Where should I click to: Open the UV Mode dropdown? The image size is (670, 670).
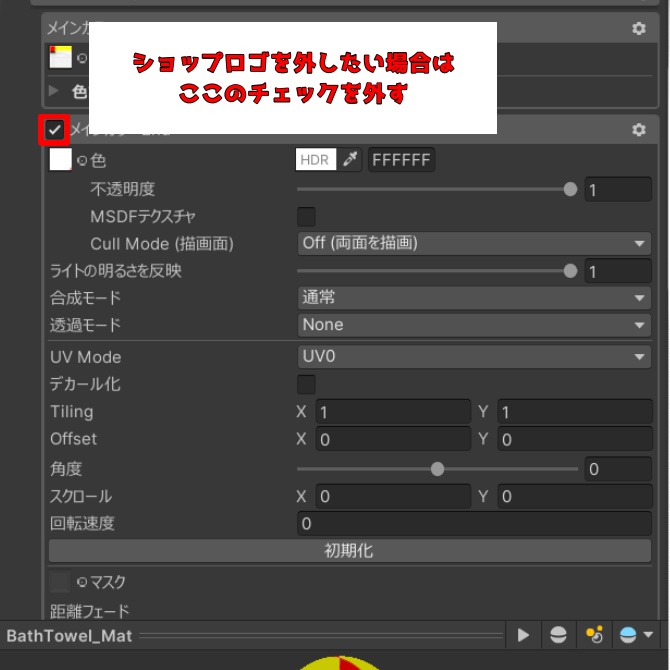point(474,357)
